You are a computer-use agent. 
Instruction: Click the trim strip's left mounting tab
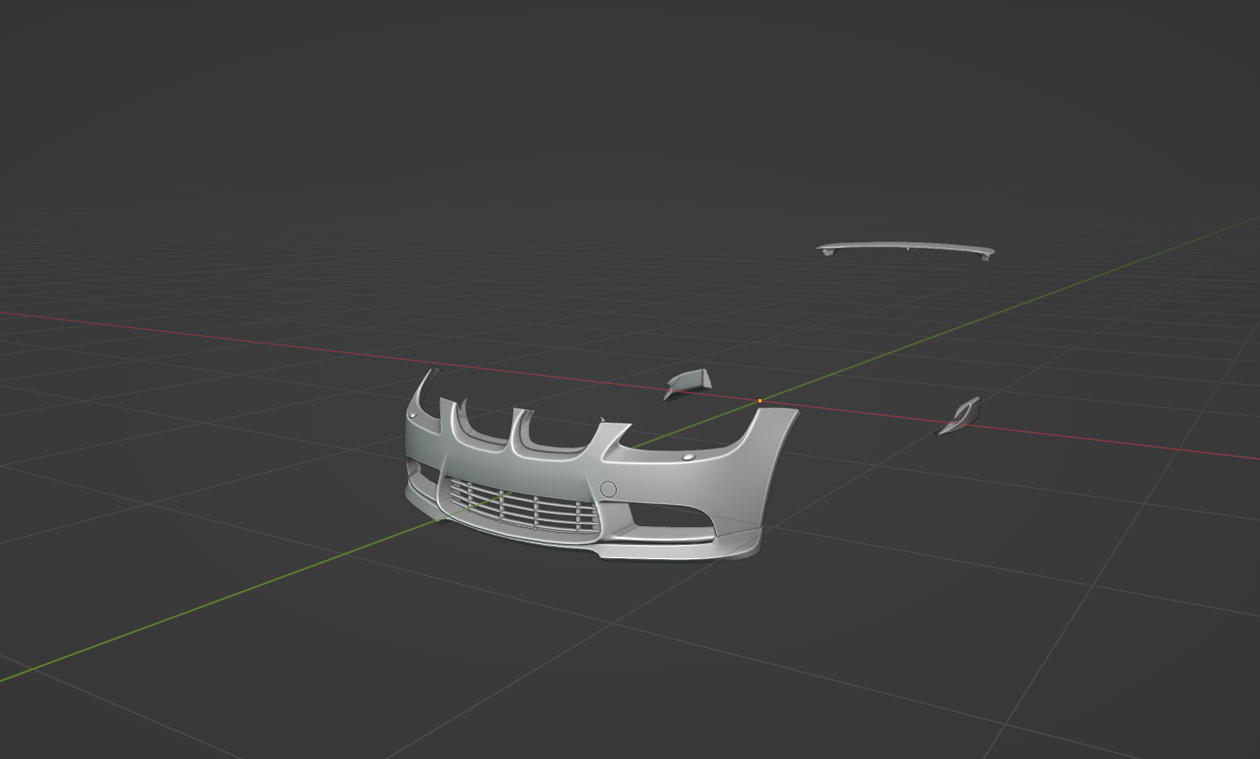827,252
